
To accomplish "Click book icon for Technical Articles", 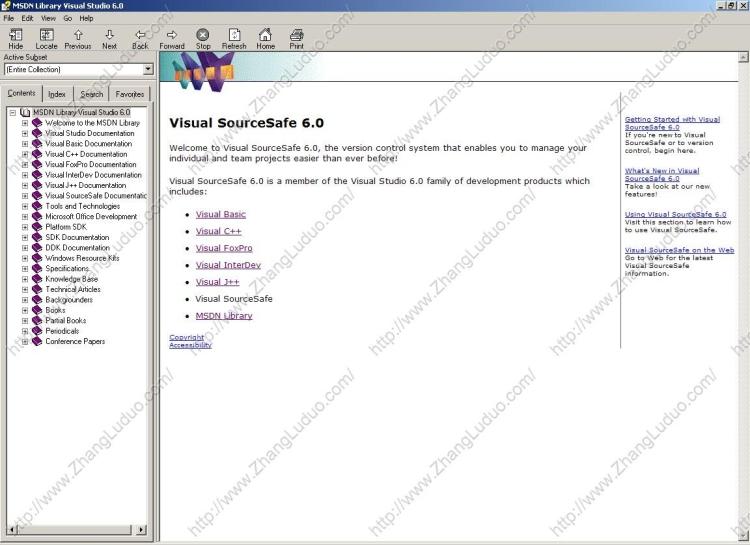I will coord(37,289).
